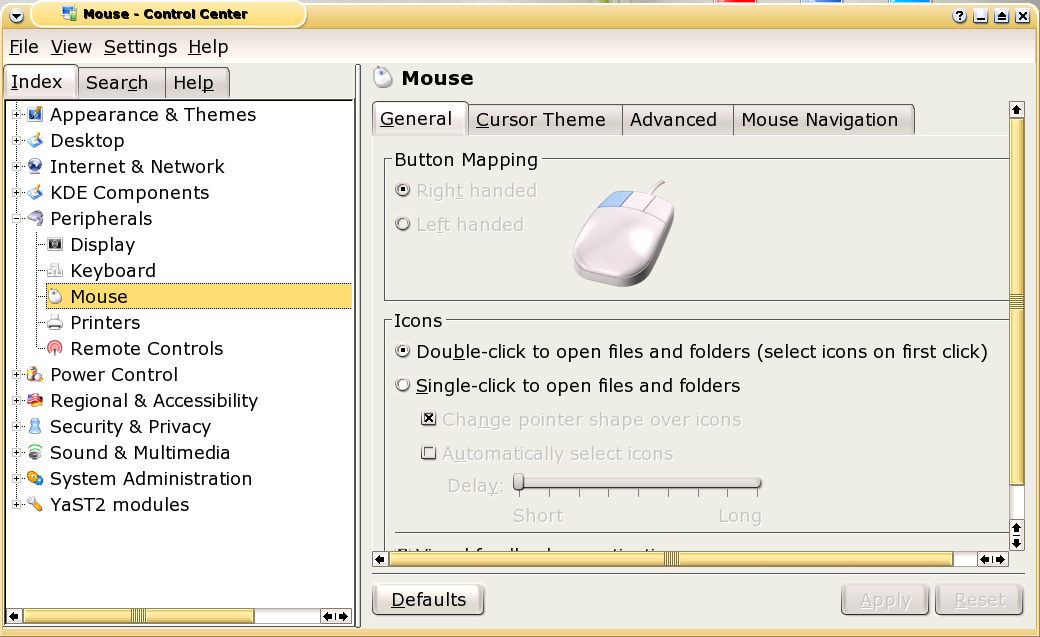Select Keyboard text in the tree
The image size is (1040, 637).
pyautogui.click(x=113, y=270)
